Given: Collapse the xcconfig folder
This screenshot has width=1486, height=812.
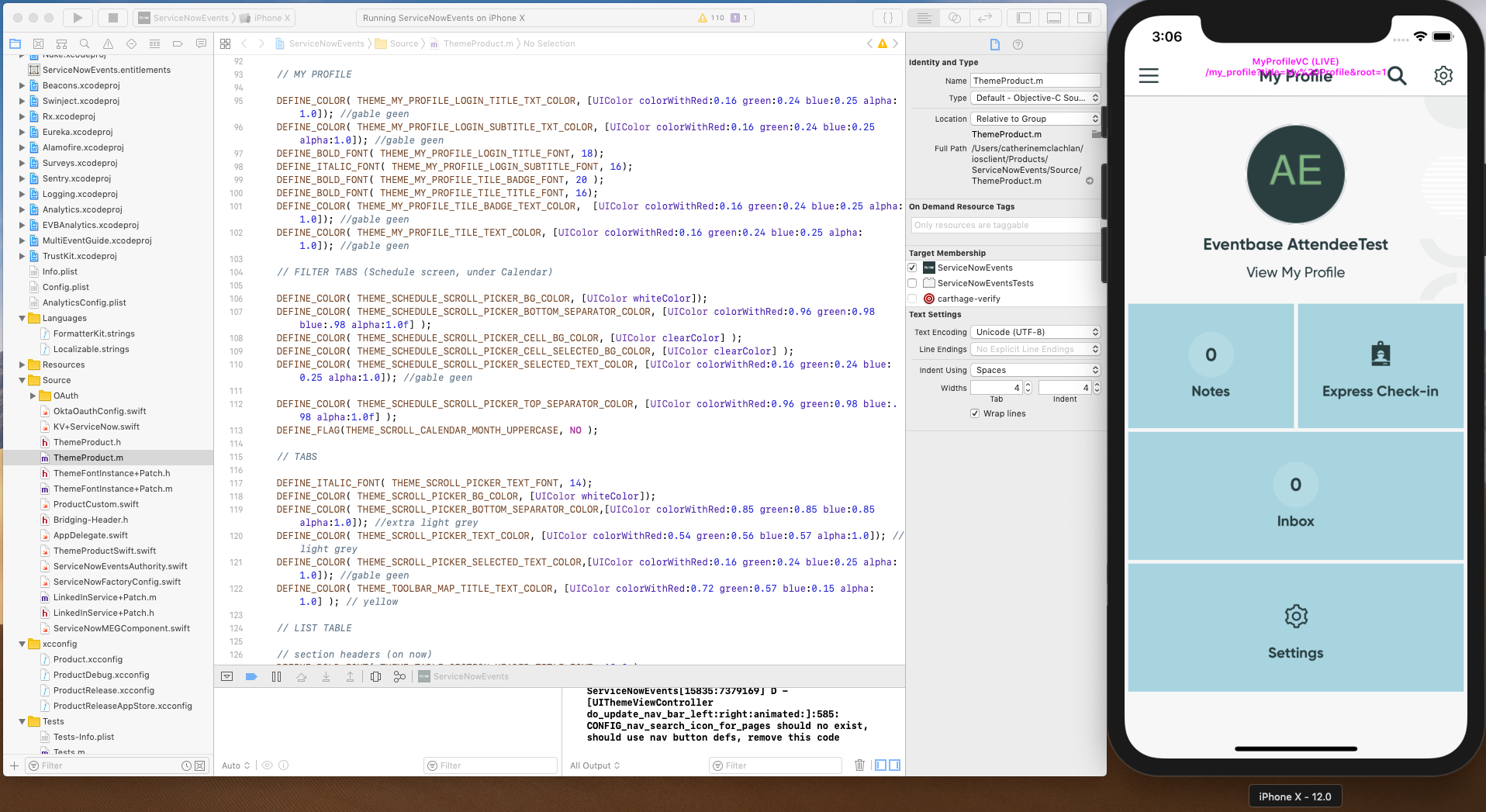Looking at the screenshot, I should click(x=22, y=644).
